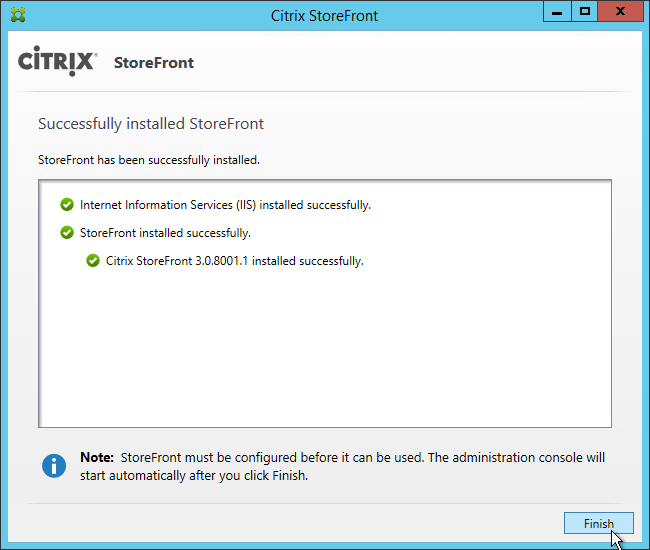Screen dimensions: 650x550
Task: Select 'Internet Information Services (IIS) installed successfully' text
Action: coord(225,205)
